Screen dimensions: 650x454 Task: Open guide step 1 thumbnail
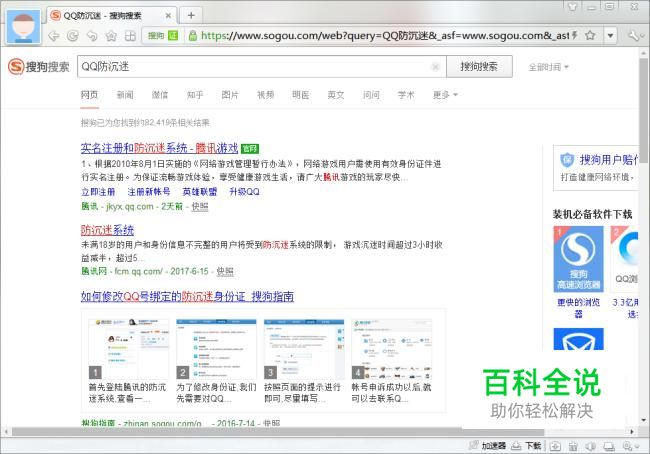click(x=129, y=349)
